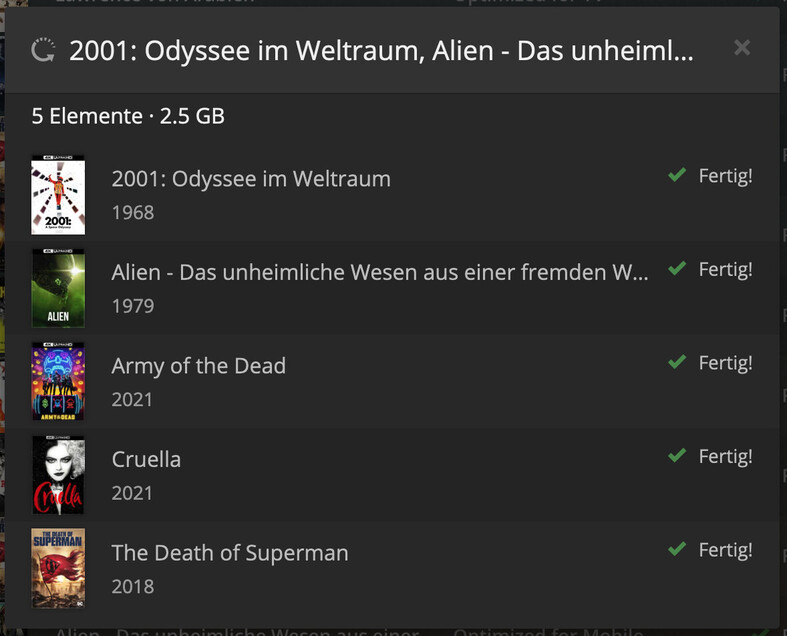Open the 2001: Odyssee im Weltraum poster
Image resolution: width=787 pixels, height=636 pixels.
pyautogui.click(x=58, y=195)
